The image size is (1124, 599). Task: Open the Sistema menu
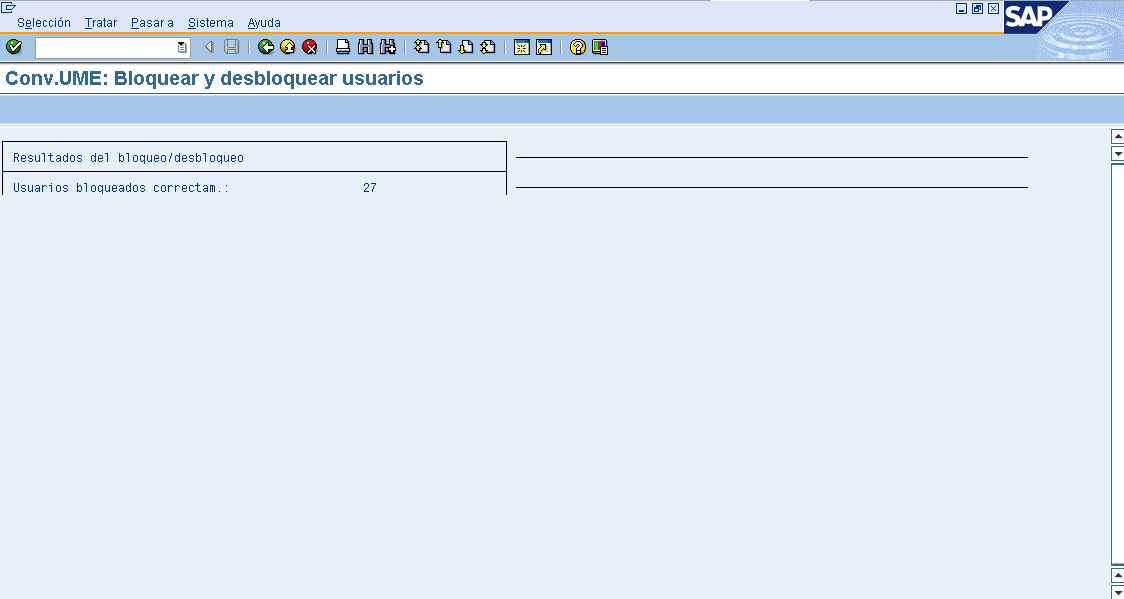pos(210,22)
